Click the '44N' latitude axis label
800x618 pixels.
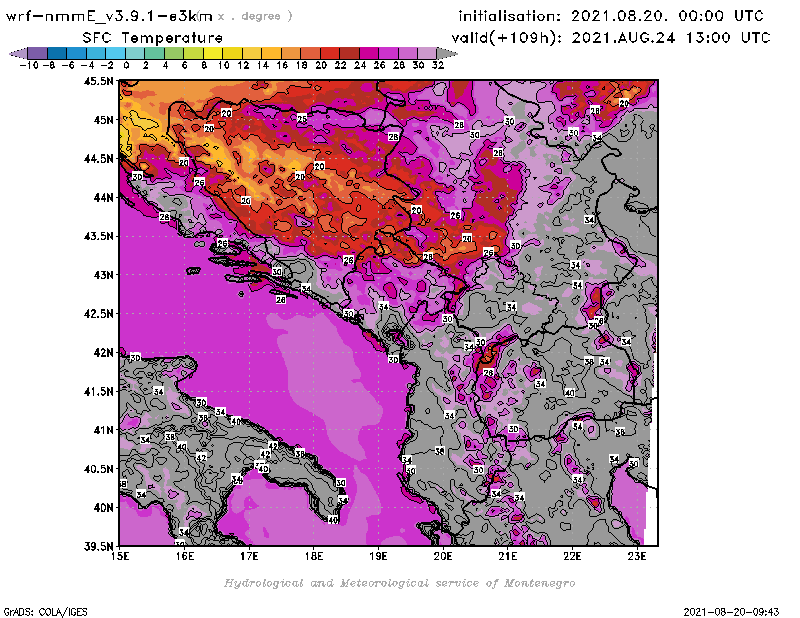click(103, 197)
